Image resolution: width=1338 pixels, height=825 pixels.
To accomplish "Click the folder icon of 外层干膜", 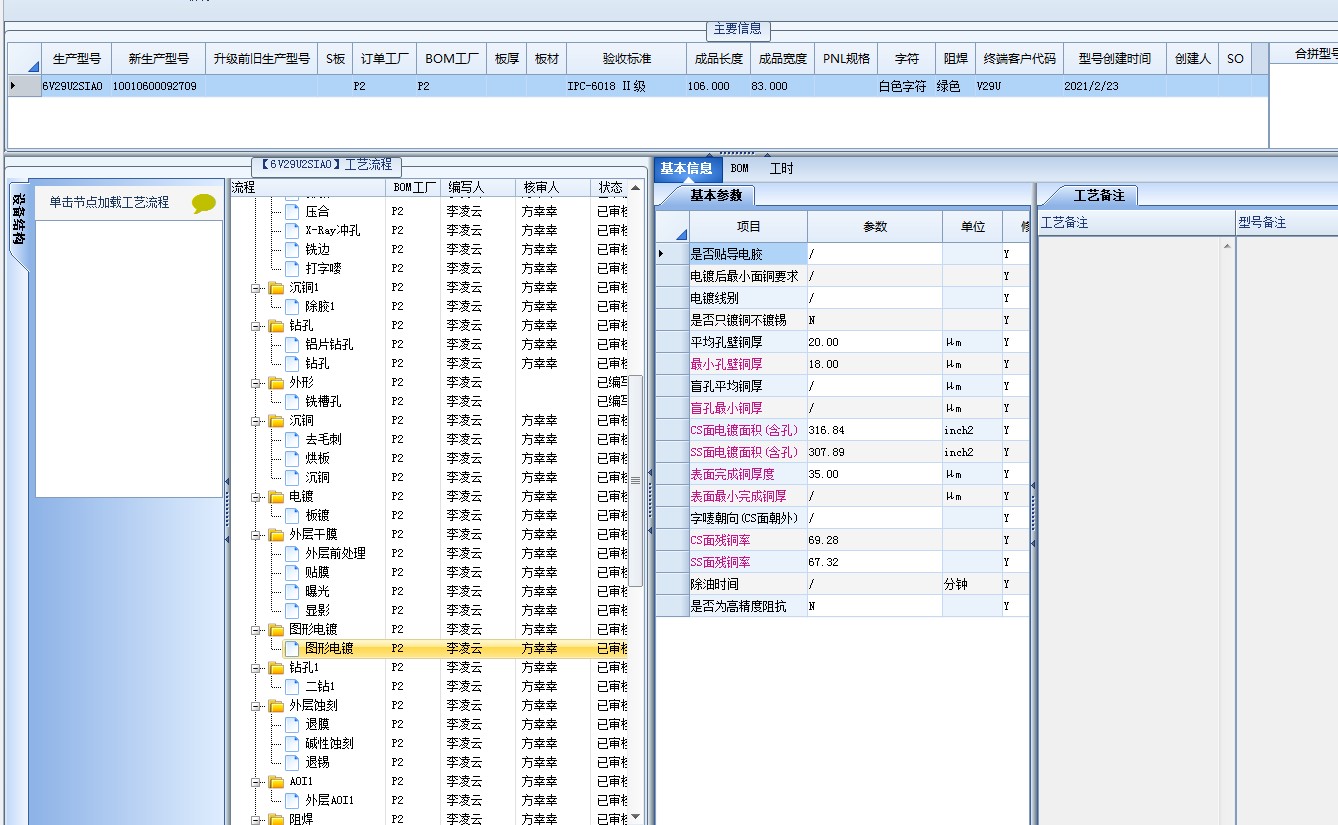I will (276, 535).
